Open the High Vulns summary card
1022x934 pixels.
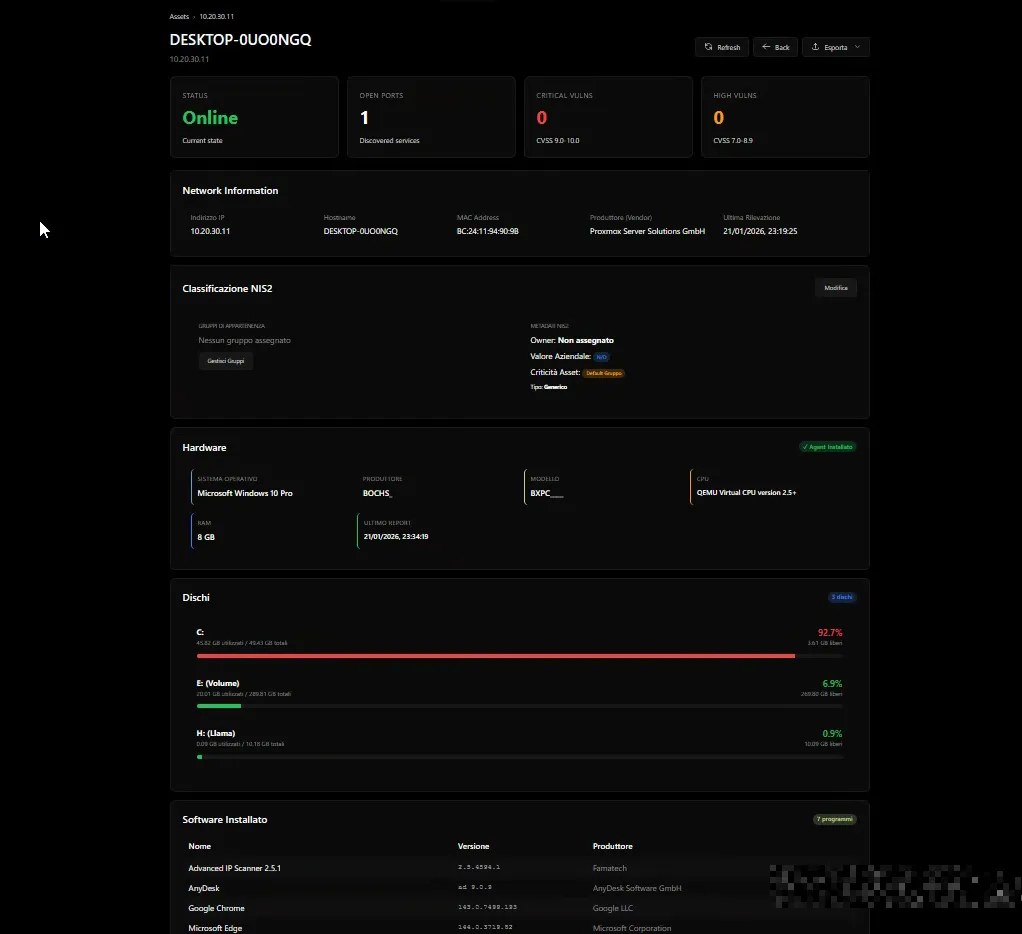784,117
